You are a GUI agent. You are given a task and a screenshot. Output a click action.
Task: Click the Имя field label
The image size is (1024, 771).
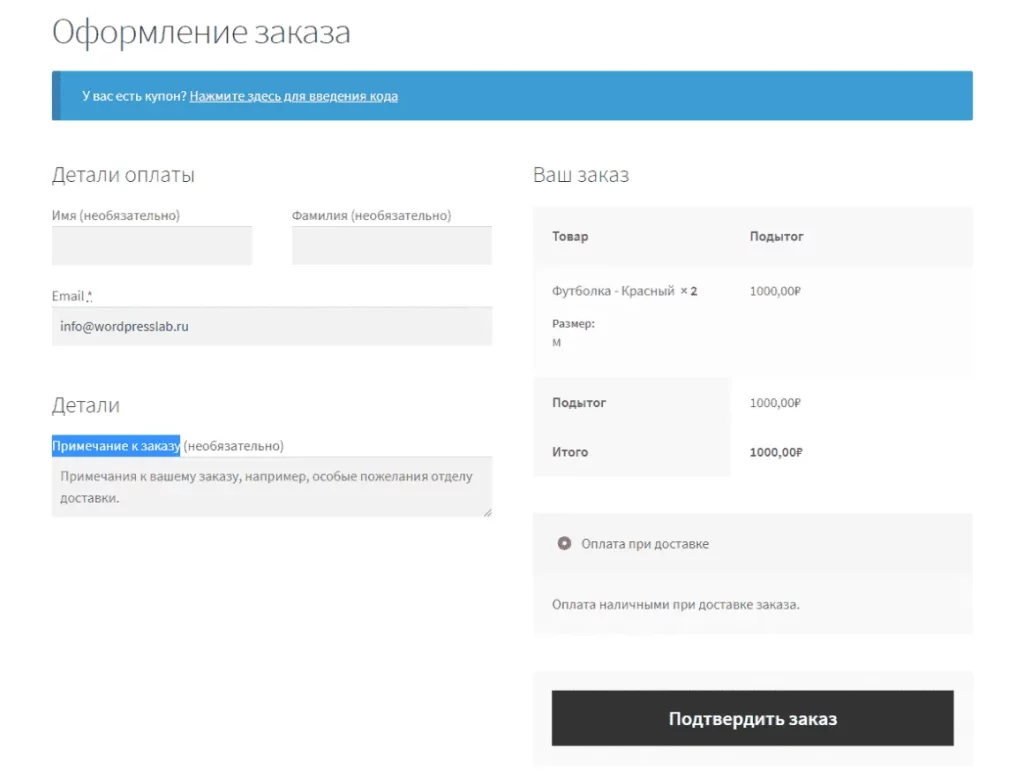coord(115,215)
